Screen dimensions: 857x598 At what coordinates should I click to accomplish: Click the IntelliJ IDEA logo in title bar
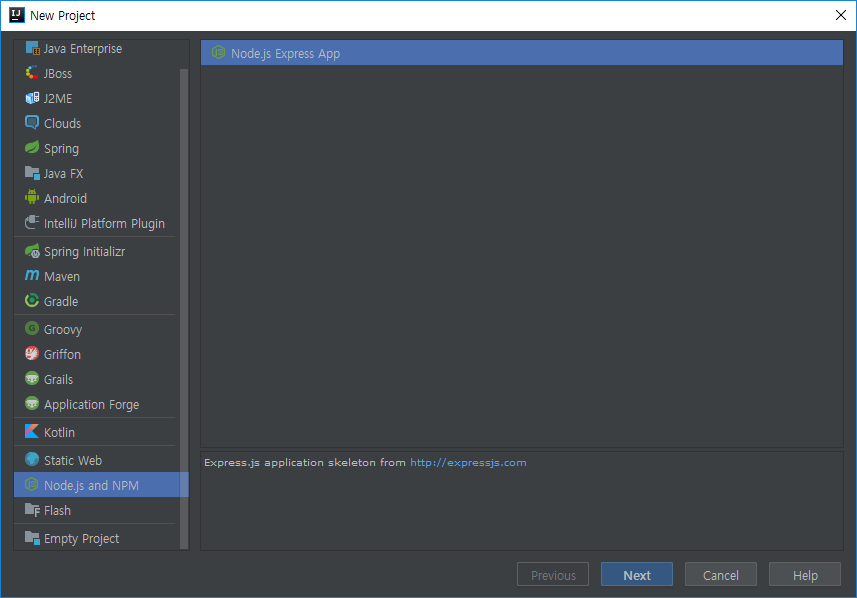pos(17,15)
